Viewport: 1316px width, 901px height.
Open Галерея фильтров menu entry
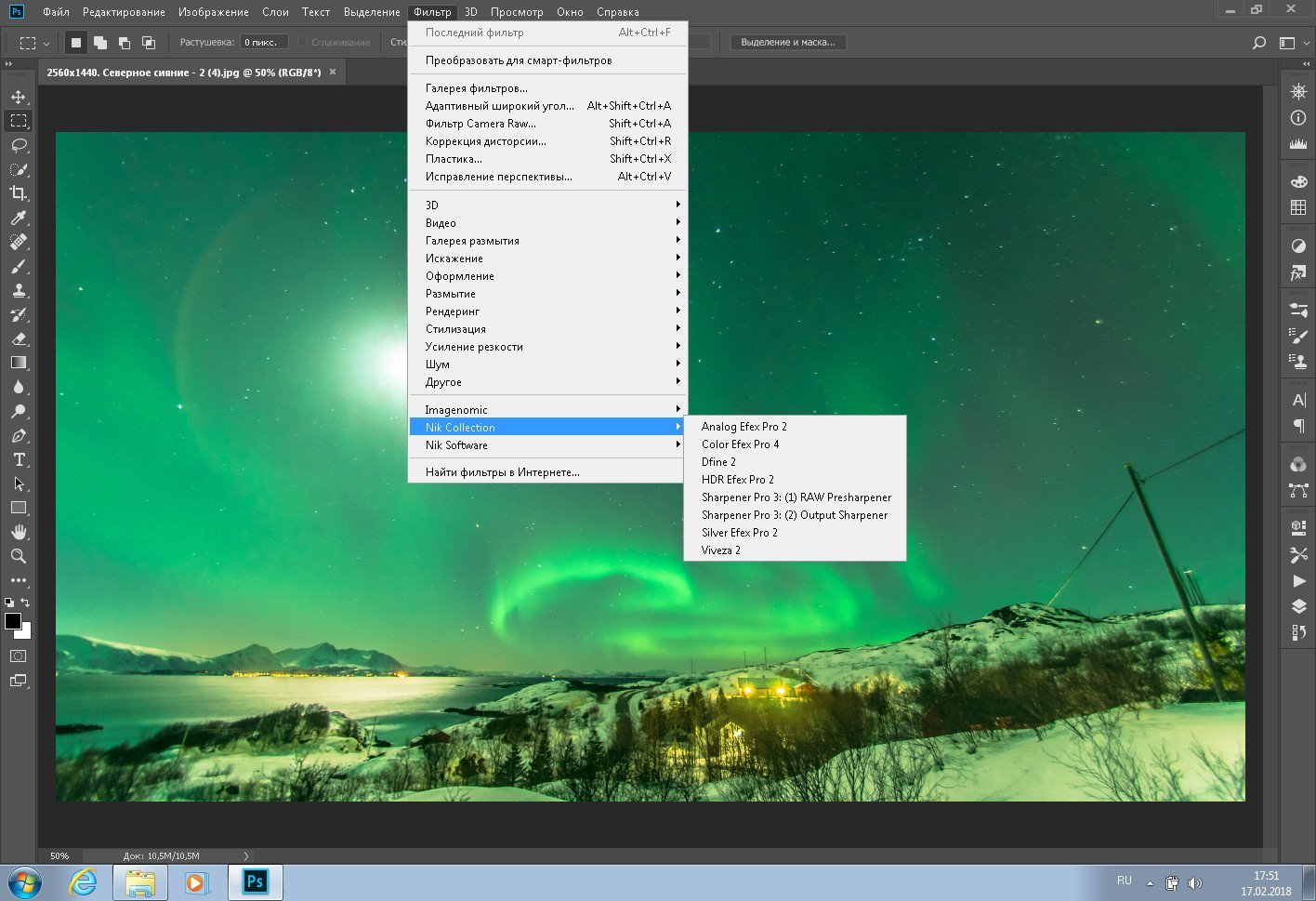(x=547, y=88)
